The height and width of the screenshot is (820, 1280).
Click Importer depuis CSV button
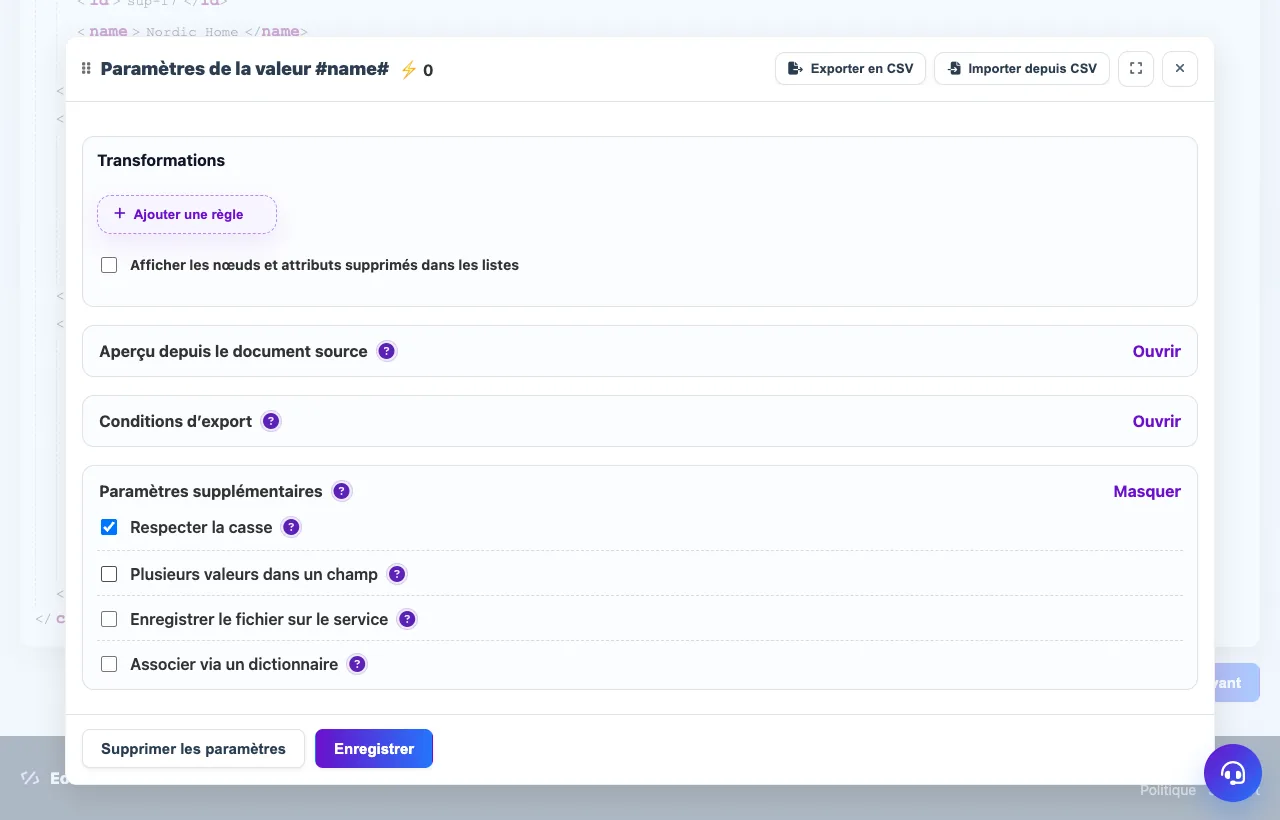[1022, 69]
